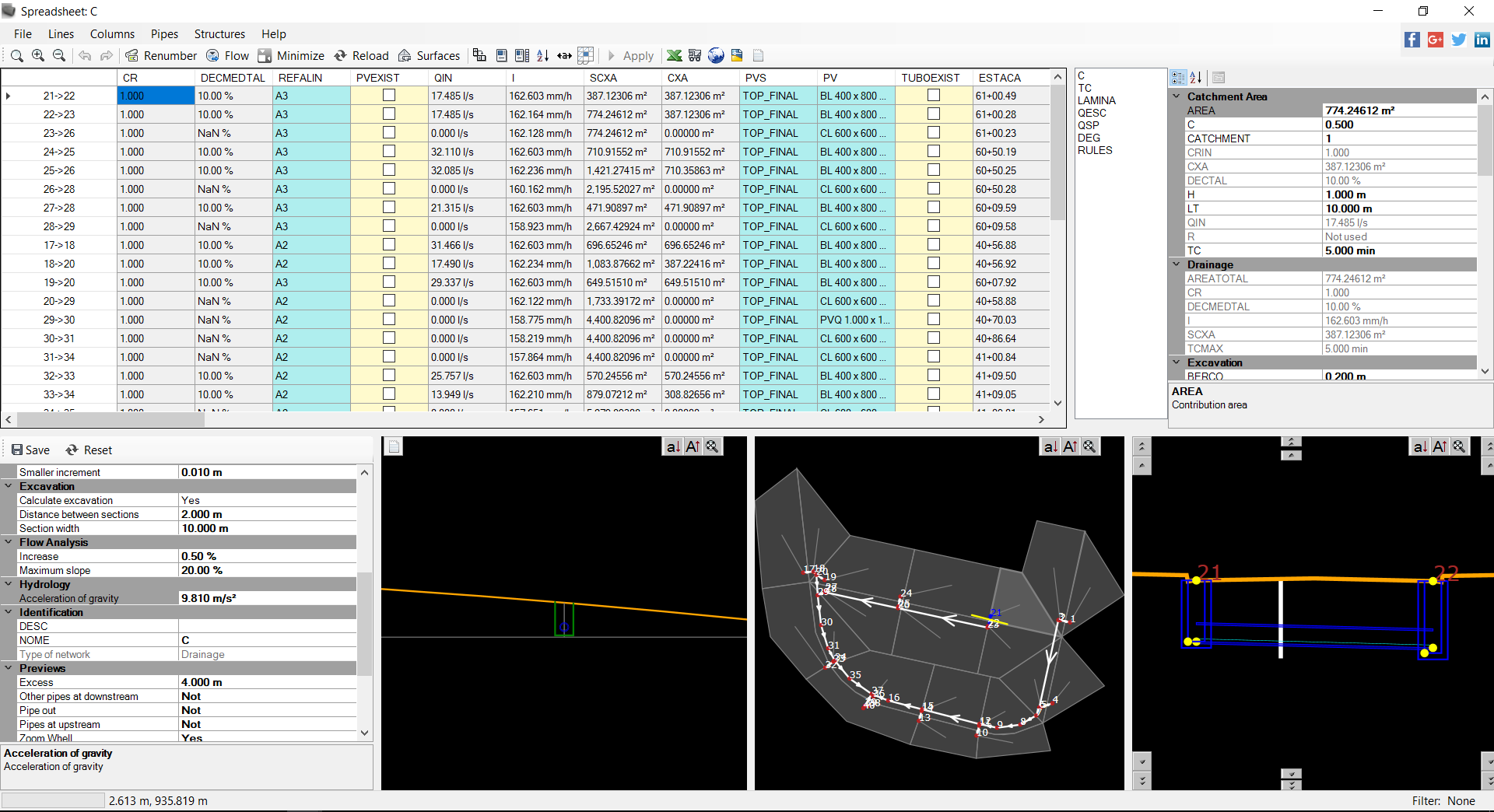Image resolution: width=1494 pixels, height=812 pixels.
Task: Collapse the Drainage property group
Action: pos(1177,264)
